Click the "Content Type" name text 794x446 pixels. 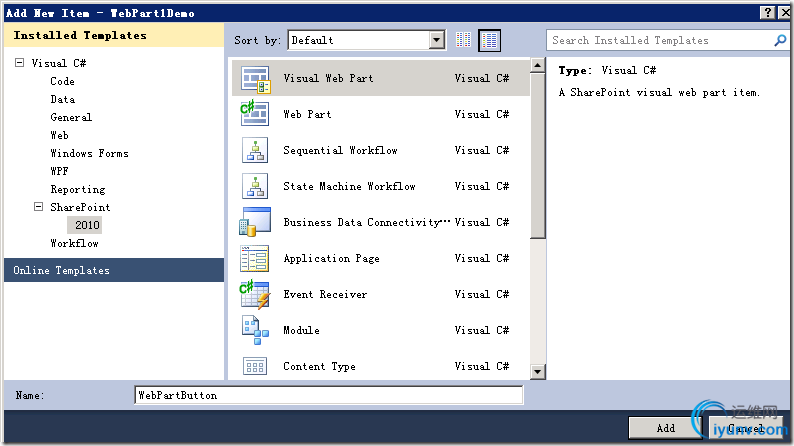coord(320,366)
